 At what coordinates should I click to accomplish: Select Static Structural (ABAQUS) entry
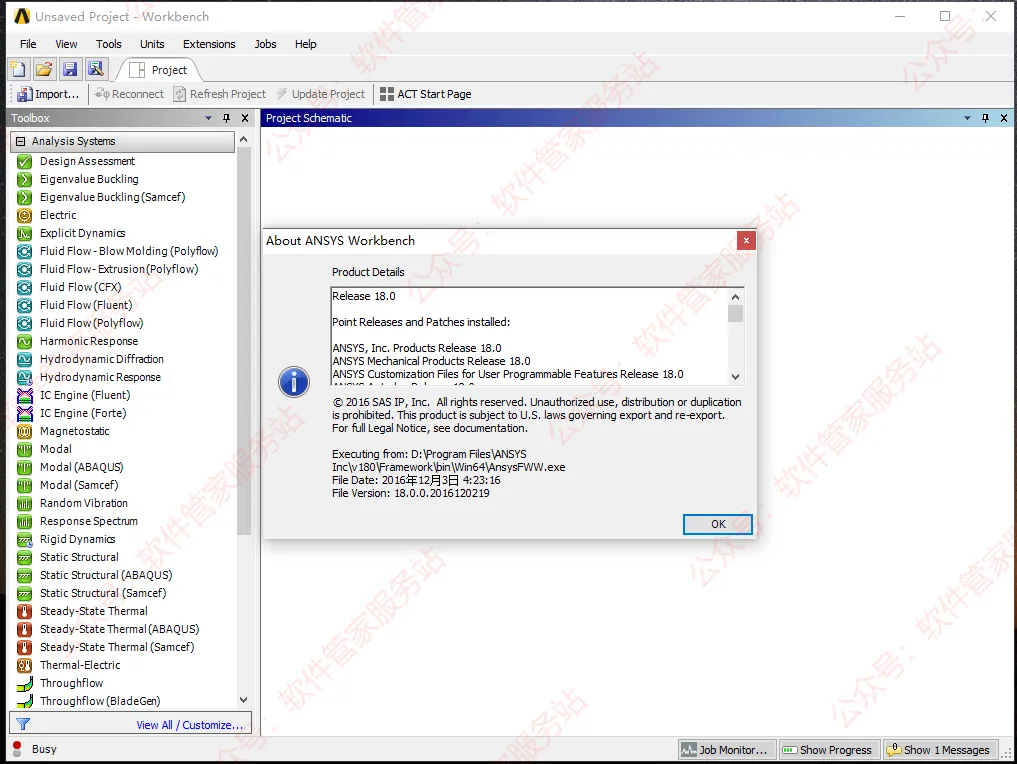[106, 575]
